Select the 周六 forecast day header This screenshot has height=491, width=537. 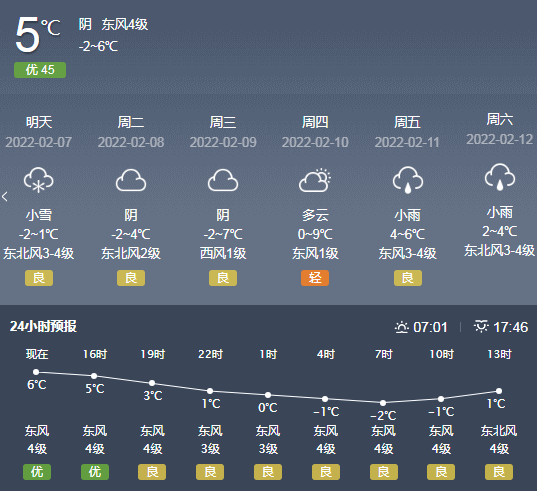coord(500,119)
